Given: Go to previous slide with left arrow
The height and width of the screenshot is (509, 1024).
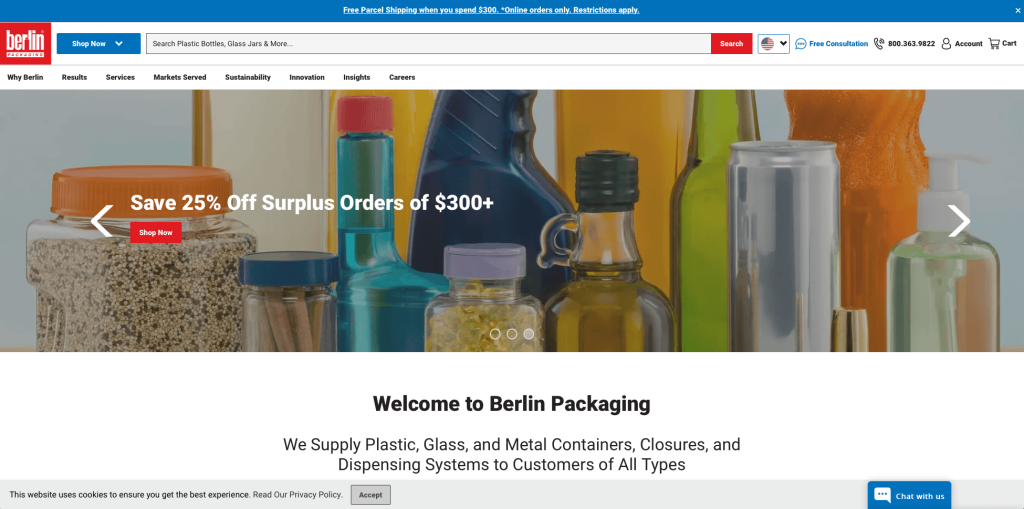Looking at the screenshot, I should 101,221.
